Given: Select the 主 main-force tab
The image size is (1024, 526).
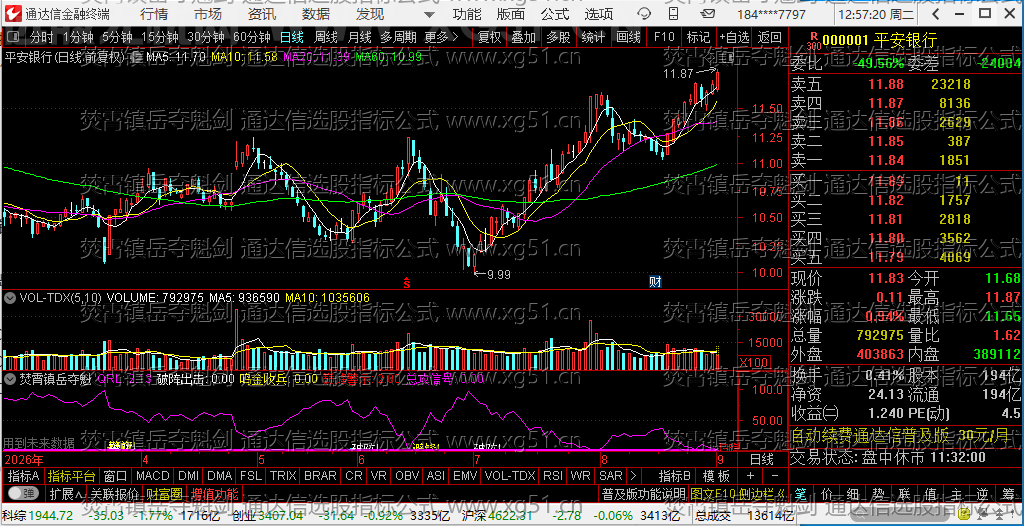Looking at the screenshot, I should coord(956,493).
